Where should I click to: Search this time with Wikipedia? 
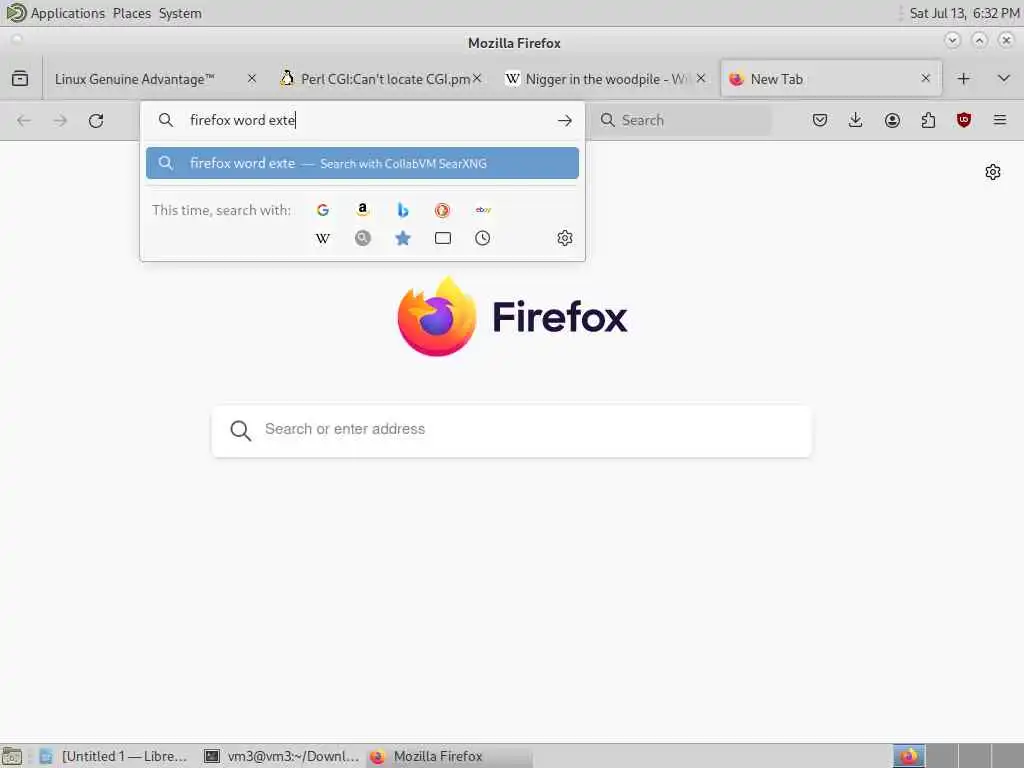point(323,238)
